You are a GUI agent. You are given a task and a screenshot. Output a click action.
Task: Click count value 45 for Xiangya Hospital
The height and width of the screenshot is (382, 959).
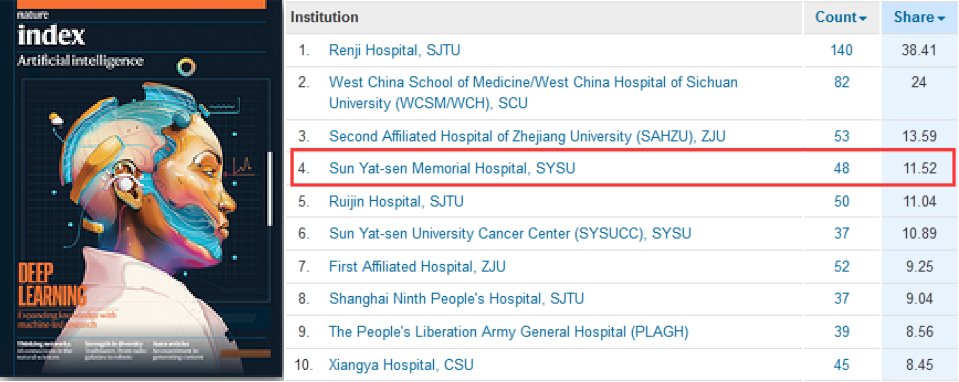point(842,365)
